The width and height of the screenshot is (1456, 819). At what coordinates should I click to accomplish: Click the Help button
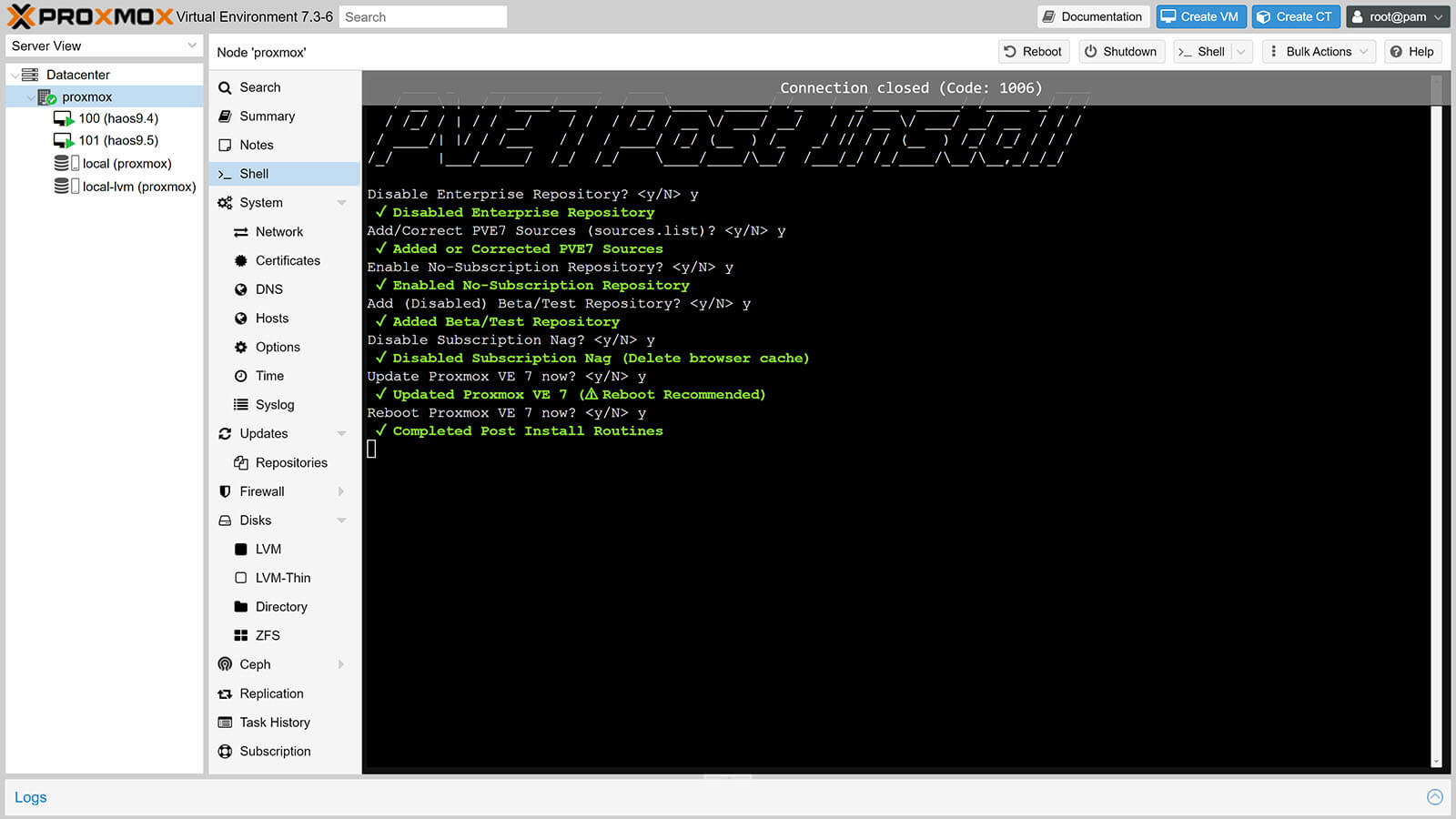click(1412, 52)
